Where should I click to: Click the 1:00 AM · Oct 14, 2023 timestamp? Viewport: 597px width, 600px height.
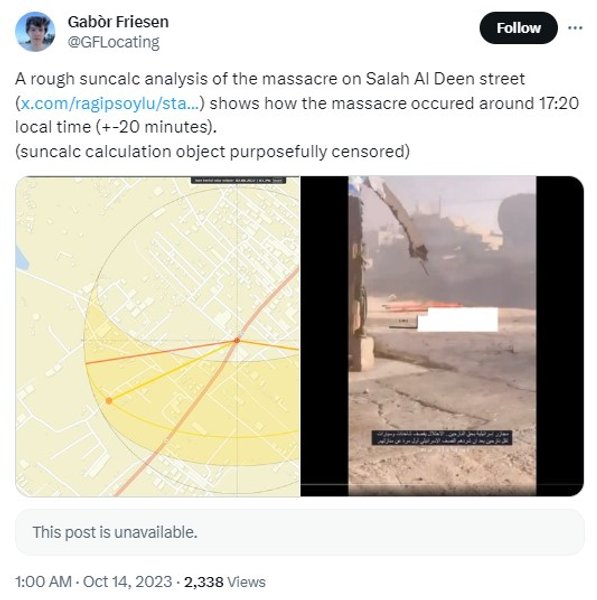click(94, 582)
